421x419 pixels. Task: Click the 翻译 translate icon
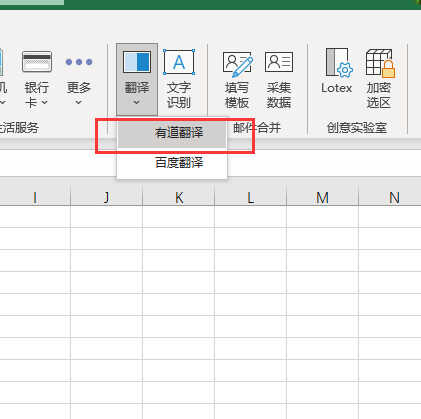[137, 62]
